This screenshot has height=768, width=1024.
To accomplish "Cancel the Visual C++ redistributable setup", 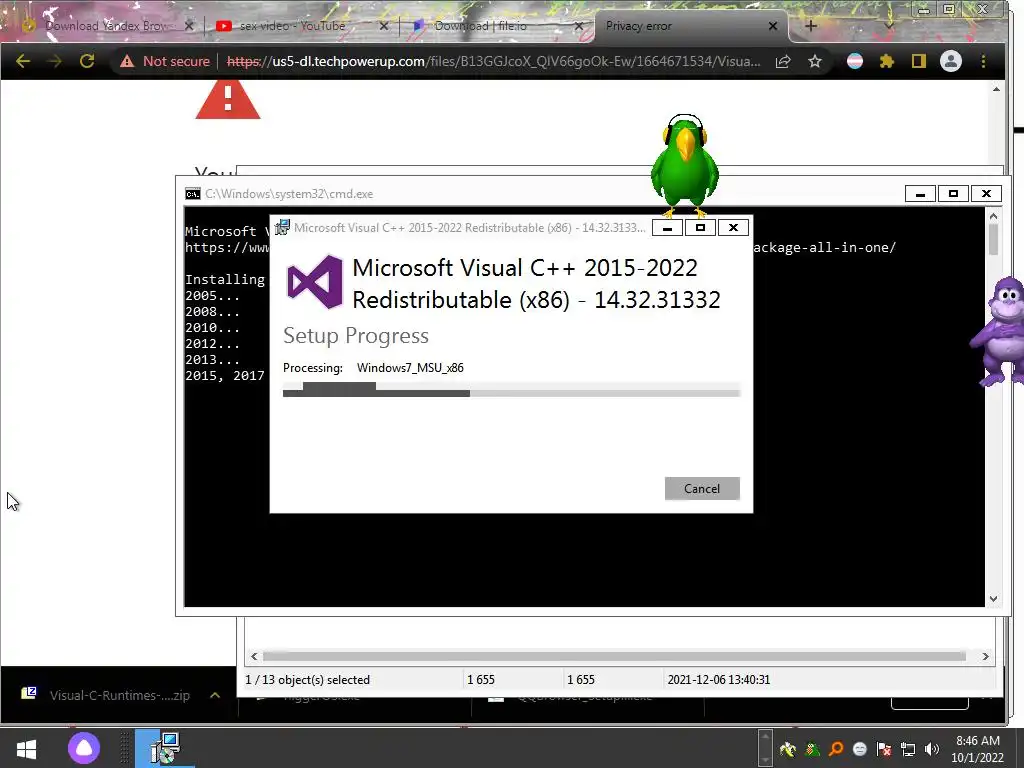I will (702, 488).
